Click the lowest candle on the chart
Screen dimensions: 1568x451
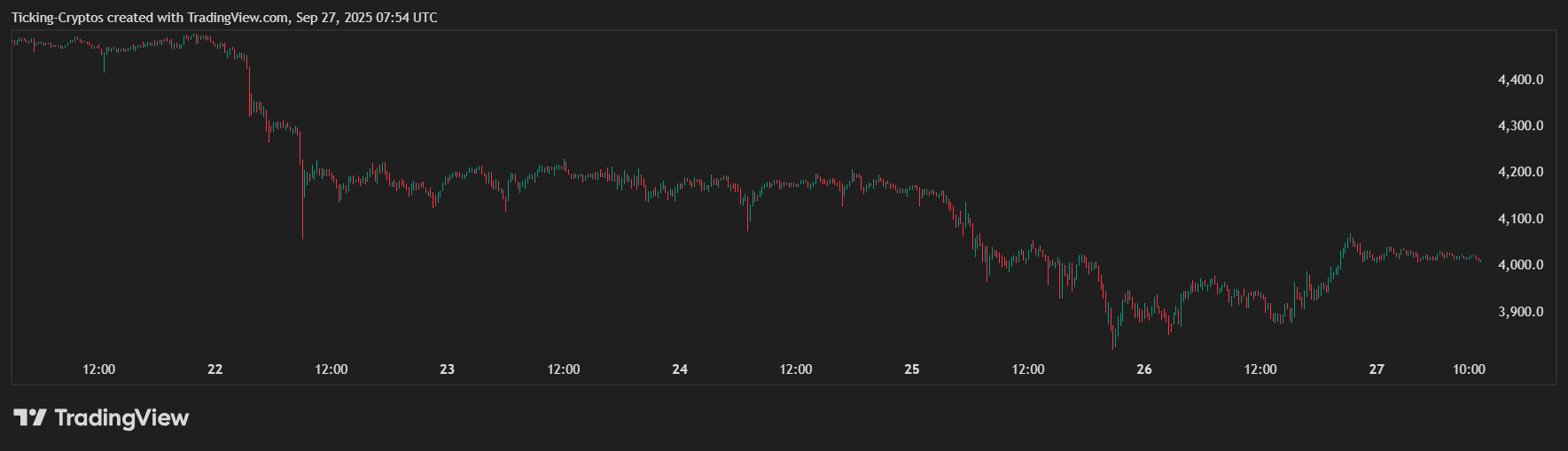[x=1114, y=339]
